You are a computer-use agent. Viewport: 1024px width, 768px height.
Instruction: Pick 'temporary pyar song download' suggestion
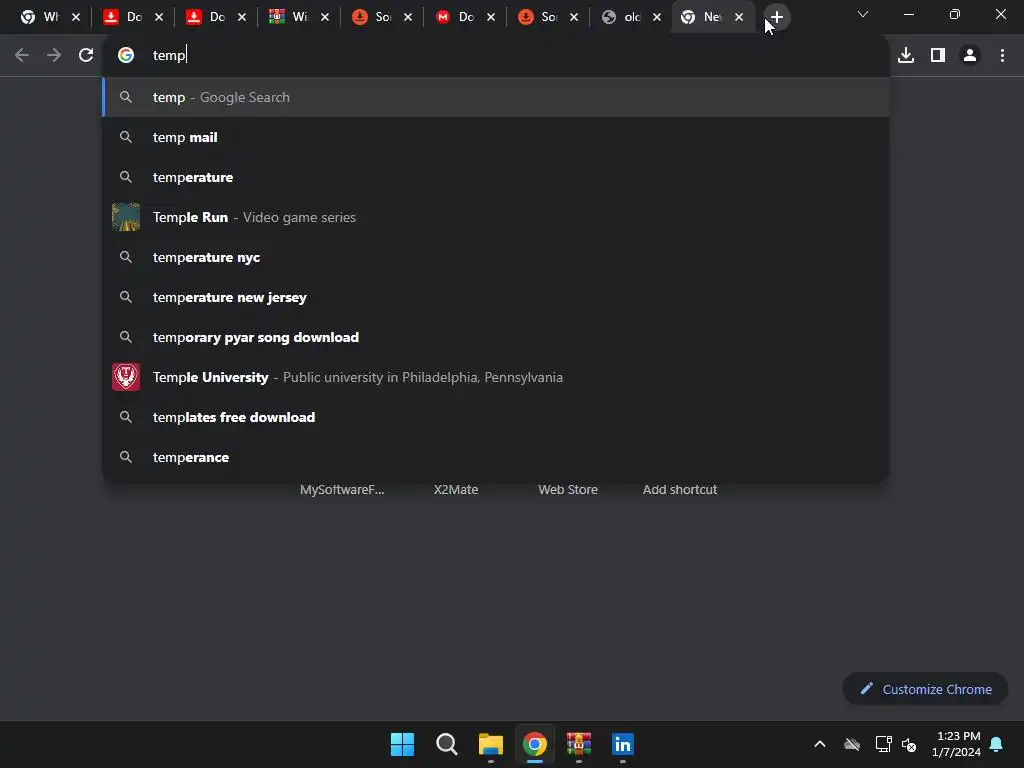(496, 337)
